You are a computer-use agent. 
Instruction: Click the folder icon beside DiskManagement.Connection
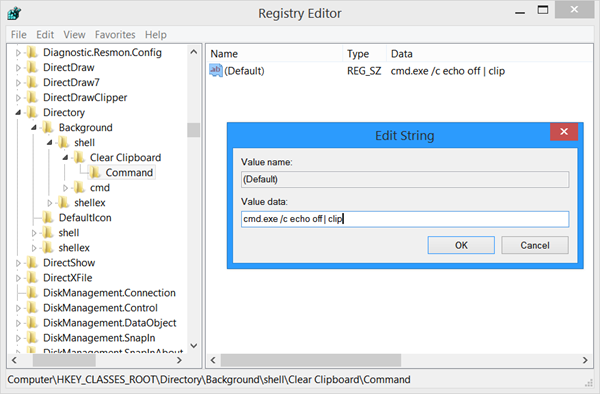coord(32,293)
